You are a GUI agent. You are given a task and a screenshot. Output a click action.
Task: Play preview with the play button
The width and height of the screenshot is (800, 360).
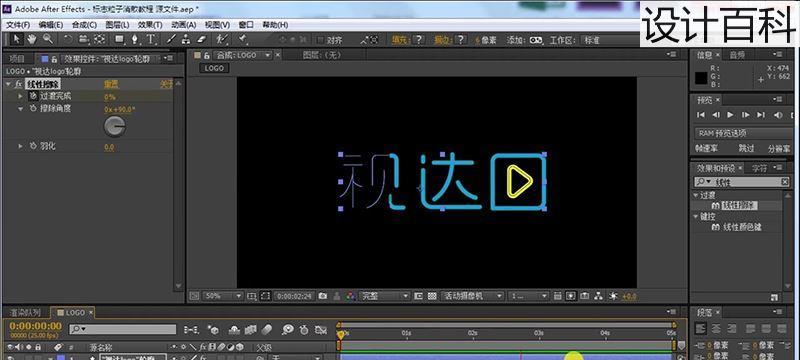pyautogui.click(x=730, y=115)
